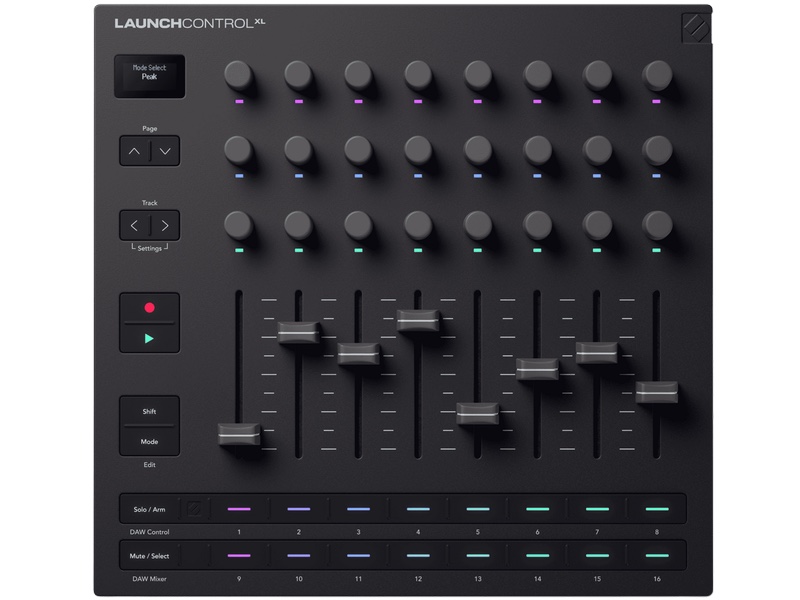
Task: Toggle channel button 7 in the DAW Control row
Action: (x=597, y=509)
